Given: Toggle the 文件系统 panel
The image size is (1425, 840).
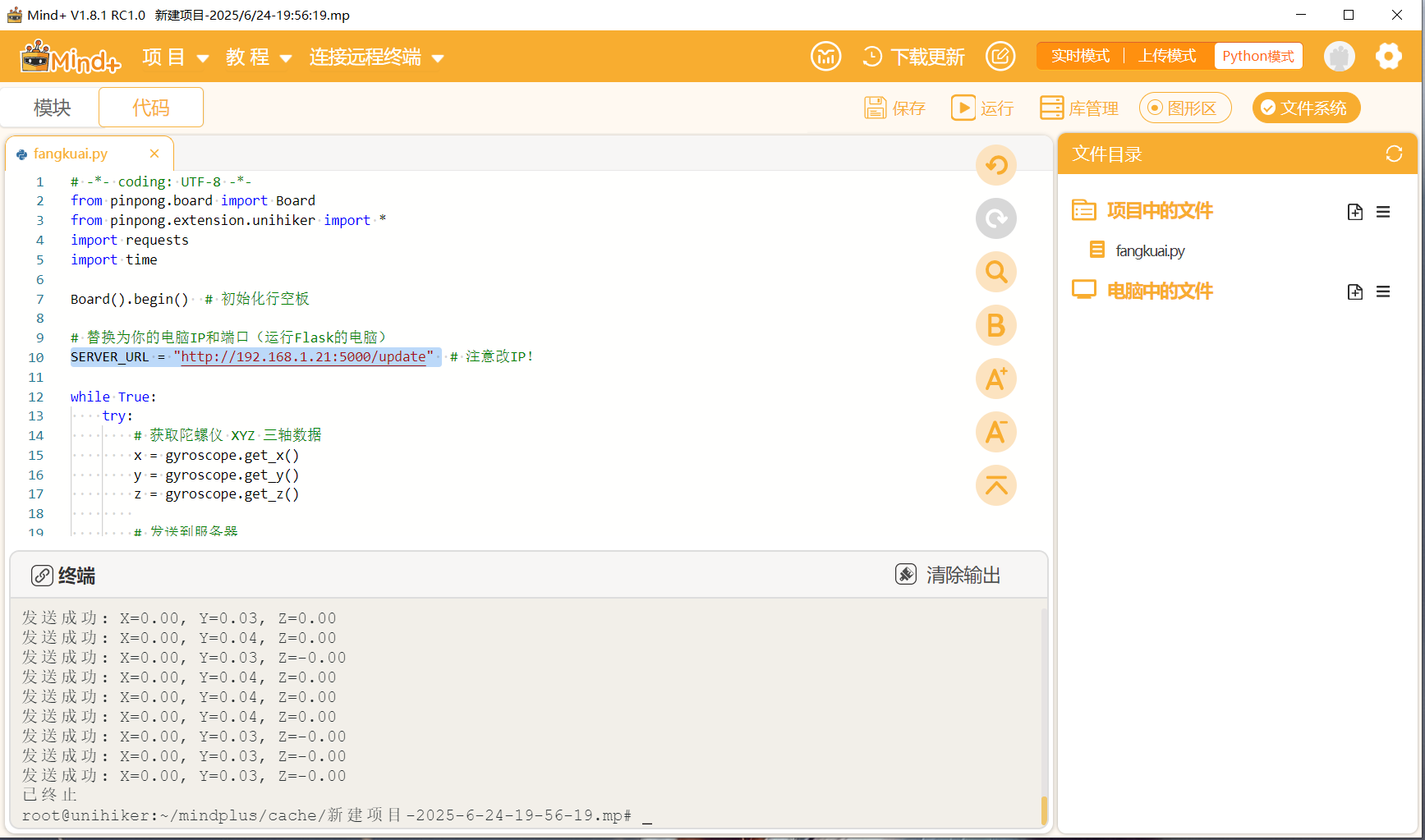Looking at the screenshot, I should click(1306, 108).
